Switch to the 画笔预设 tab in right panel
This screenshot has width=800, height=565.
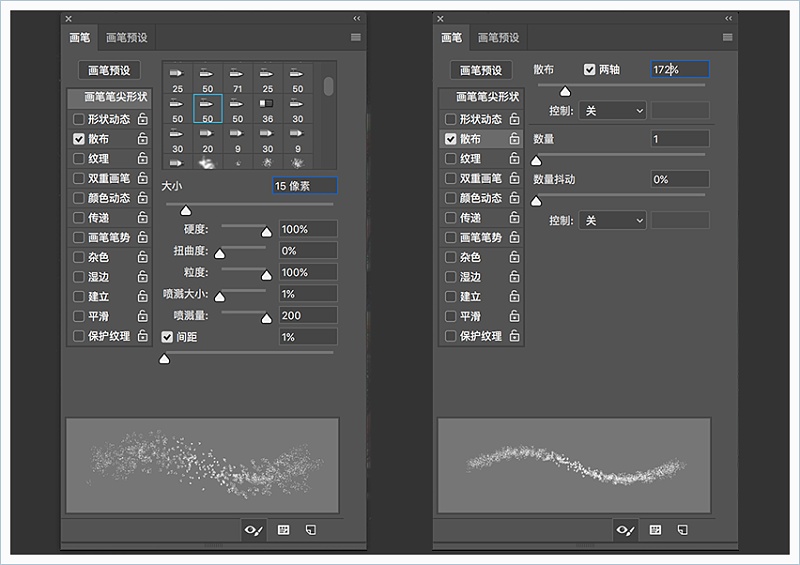[x=498, y=38]
